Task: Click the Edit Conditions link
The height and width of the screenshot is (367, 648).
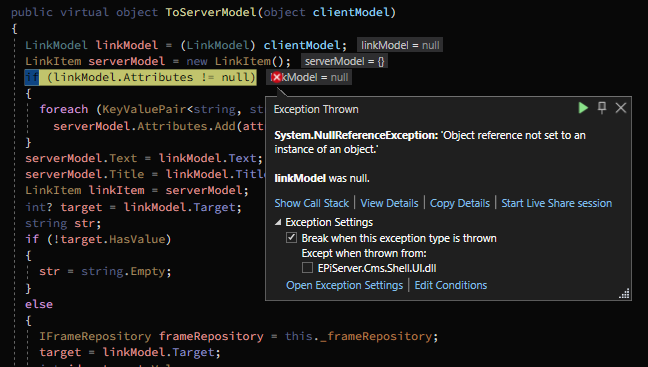Action: (450, 285)
